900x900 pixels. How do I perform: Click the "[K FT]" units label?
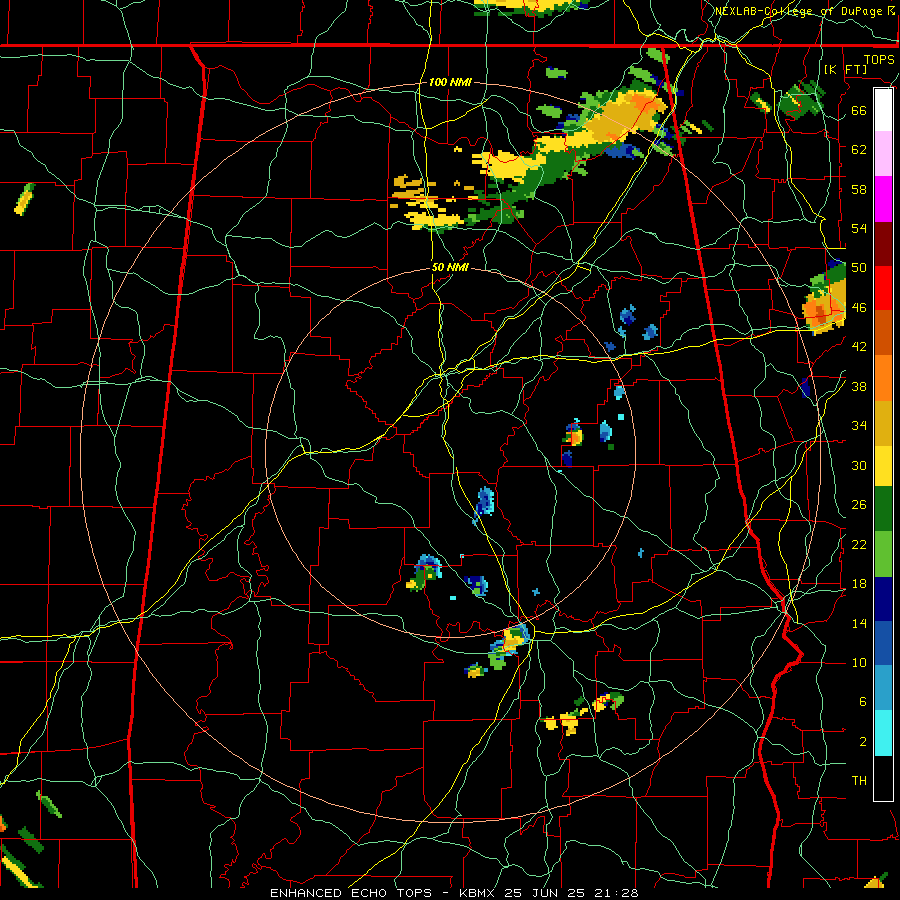coord(845,69)
